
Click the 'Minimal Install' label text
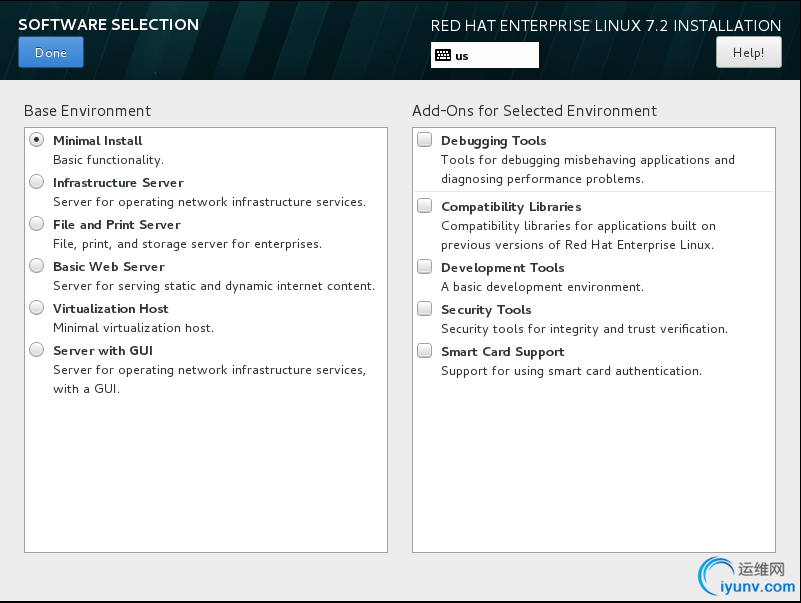[98, 141]
